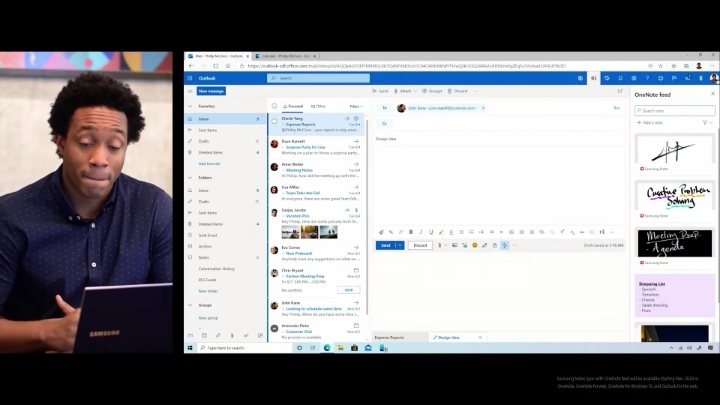This screenshot has width=720, height=405.
Task: Click the New message button
Action: [211, 91]
